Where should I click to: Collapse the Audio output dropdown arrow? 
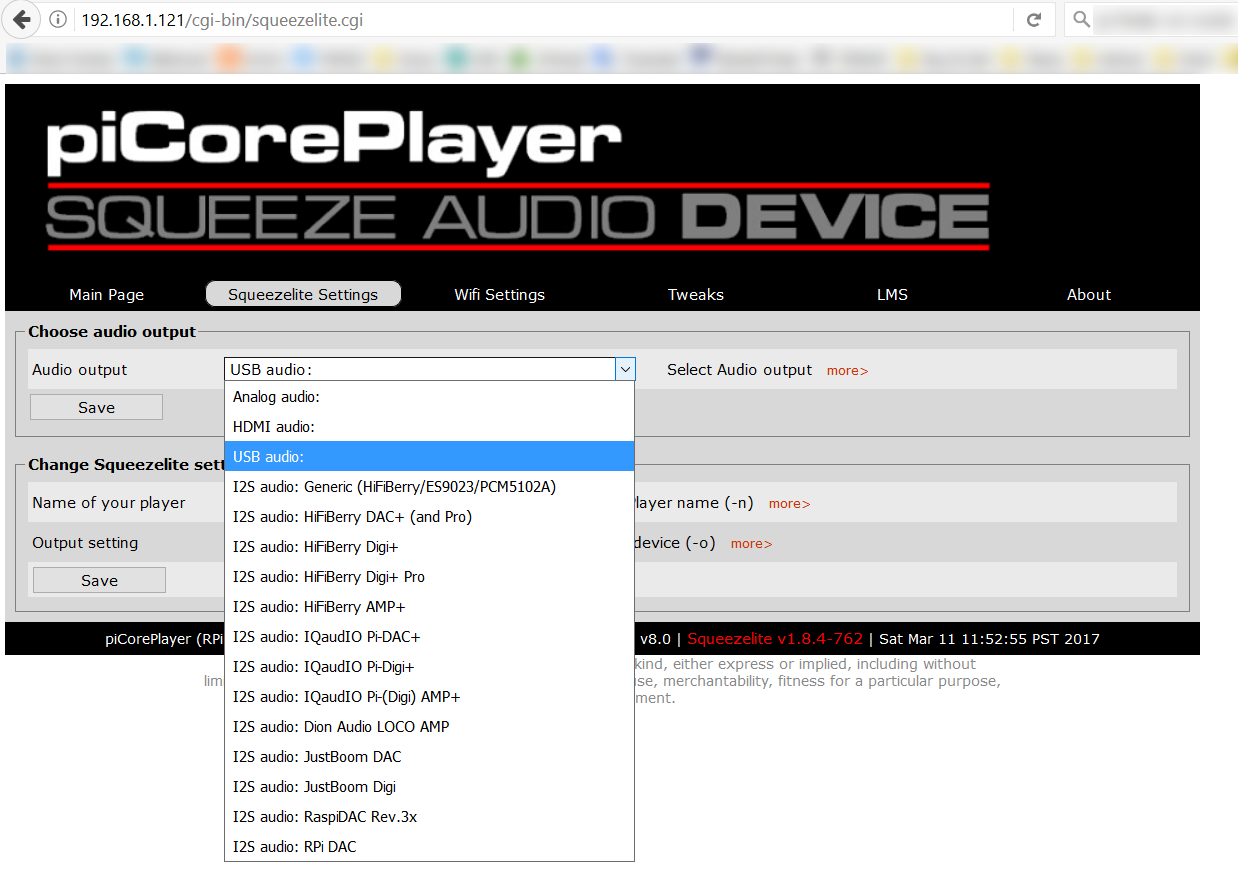625,370
